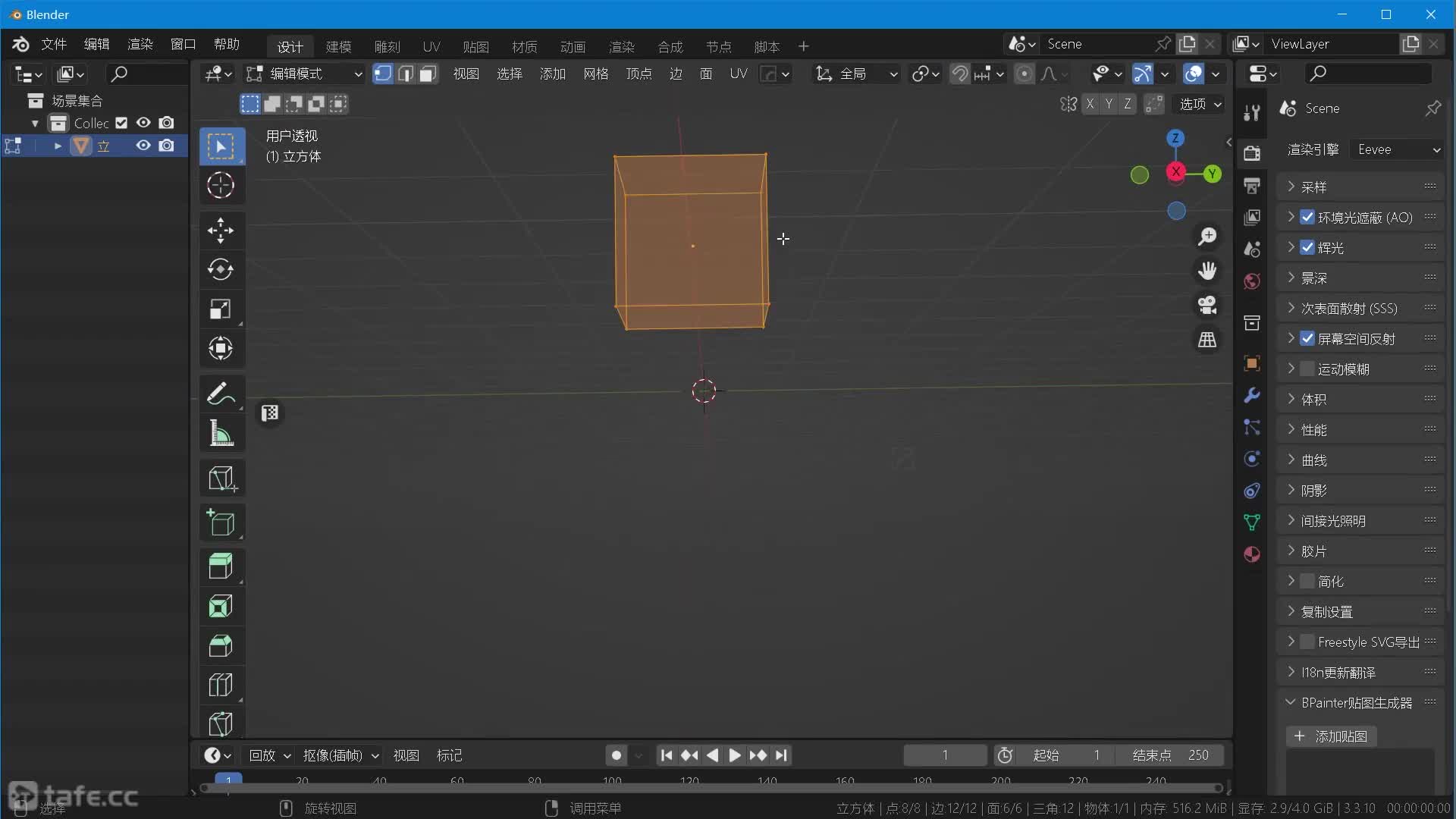
Task: Choose the Annotate pencil tool
Action: pos(221,394)
